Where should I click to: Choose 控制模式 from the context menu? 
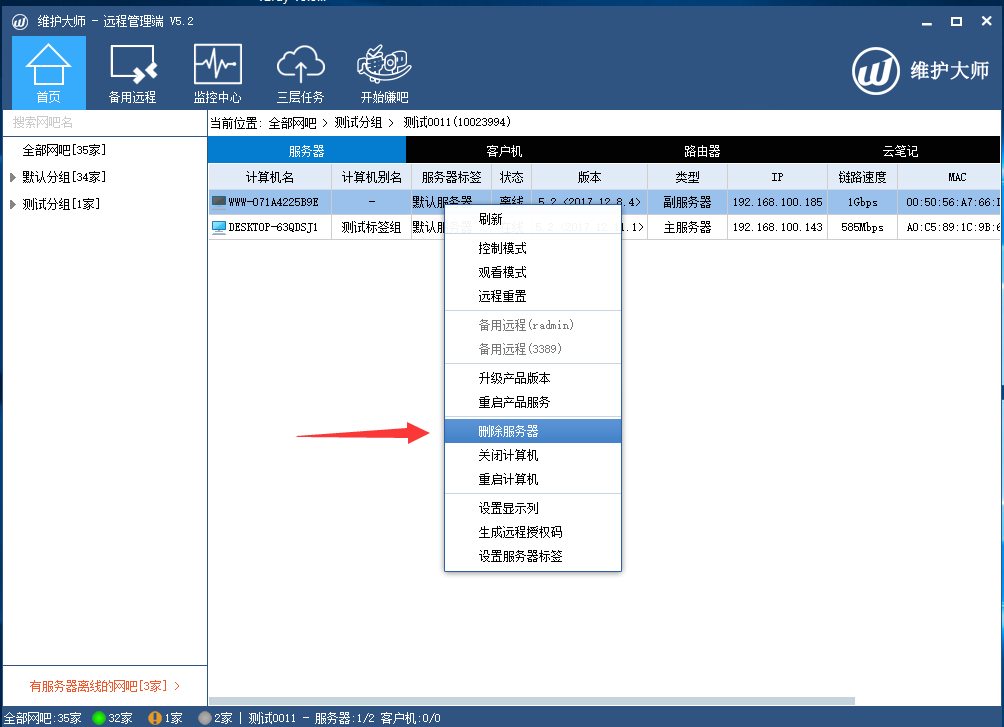point(533,248)
